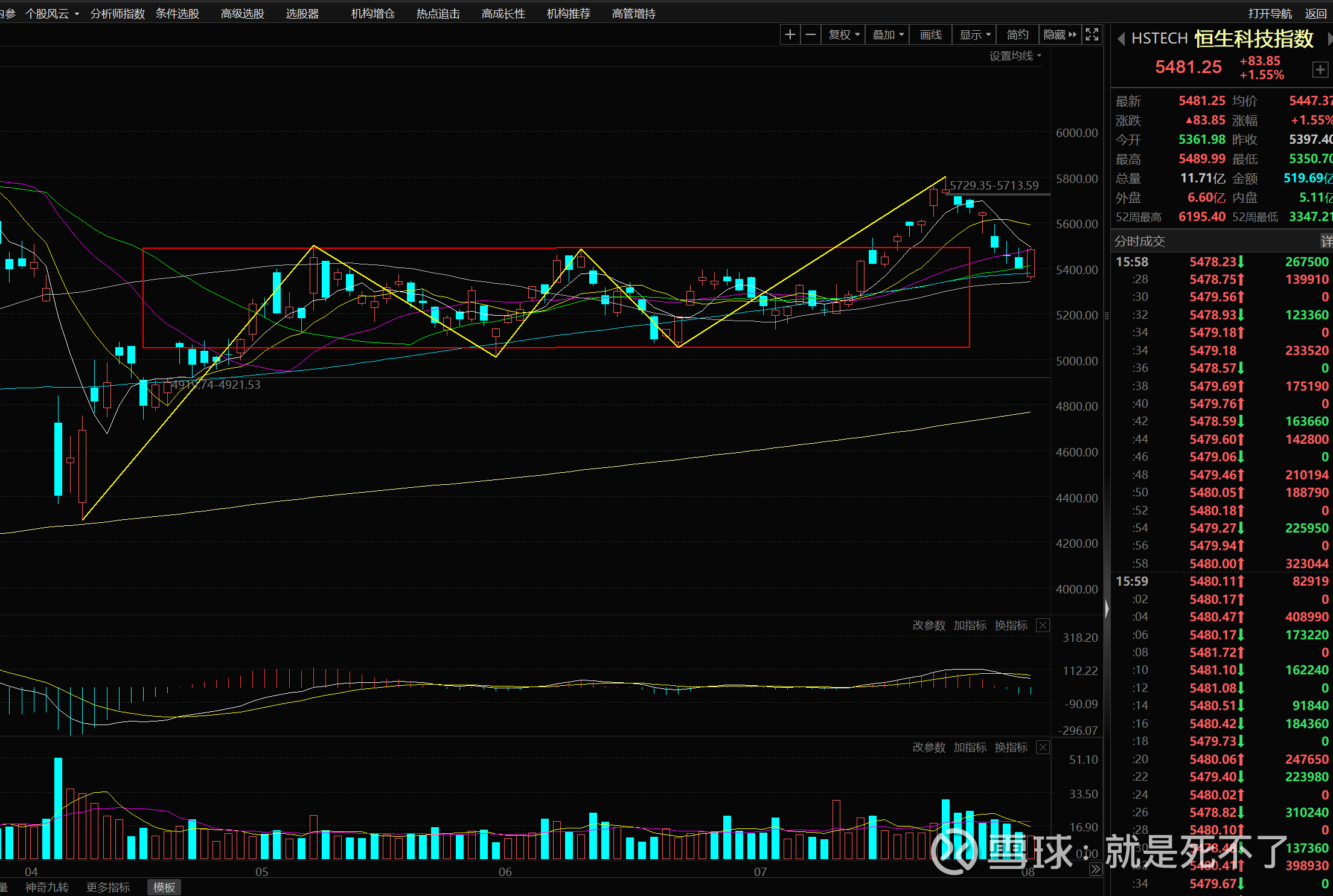Close the MACD indicator panel
The width and height of the screenshot is (1333, 896).
pos(1043,626)
